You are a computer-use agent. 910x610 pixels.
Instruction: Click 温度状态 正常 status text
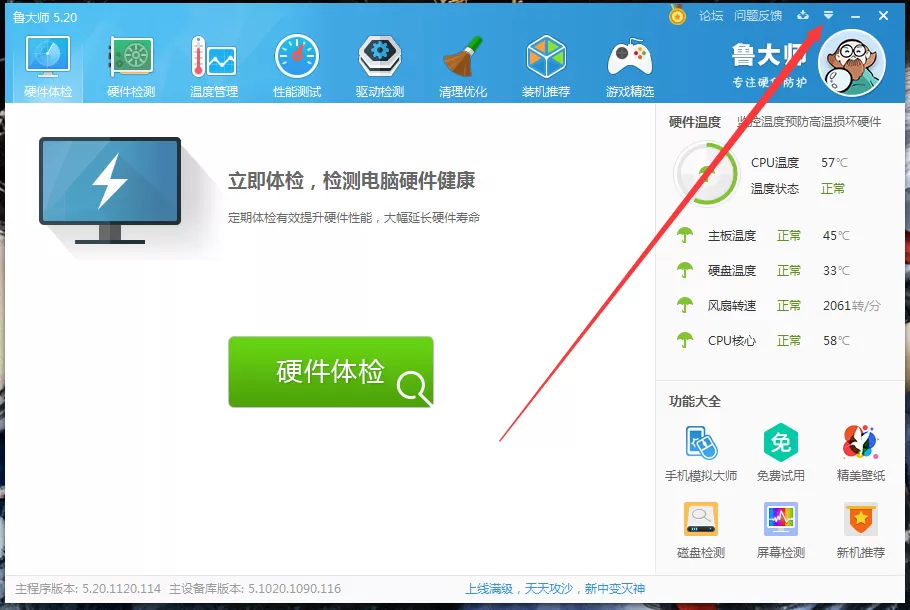tap(832, 189)
